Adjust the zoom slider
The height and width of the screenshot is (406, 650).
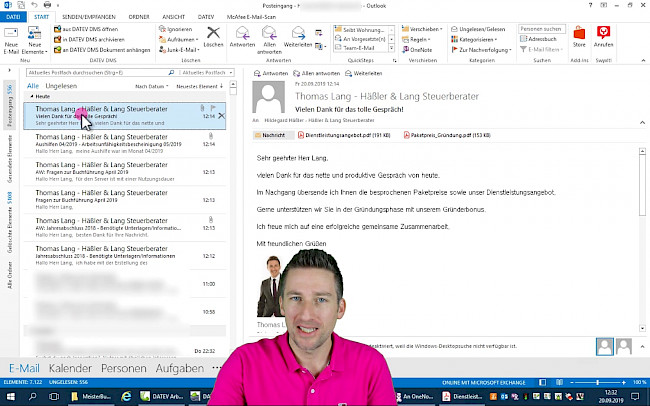coord(597,382)
